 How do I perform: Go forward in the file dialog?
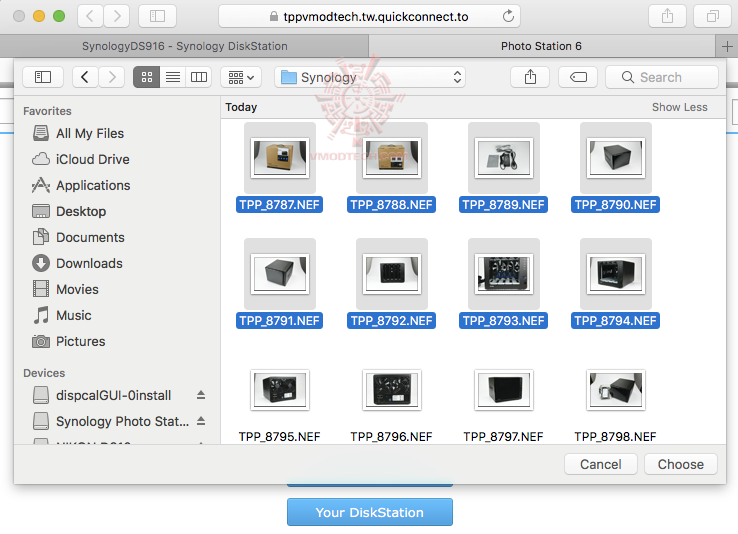(112, 77)
